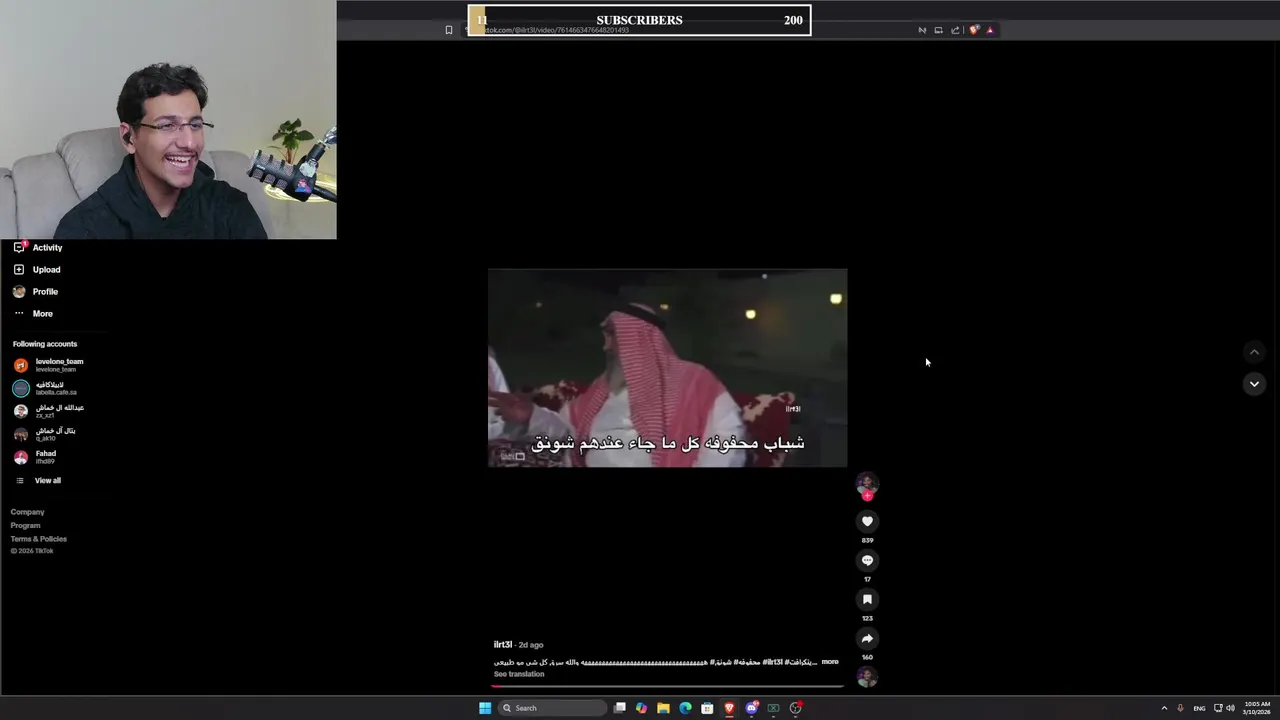Image resolution: width=1280 pixels, height=720 pixels.
Task: Click the #ilrt3l hashtag in caption
Action: click(772, 662)
